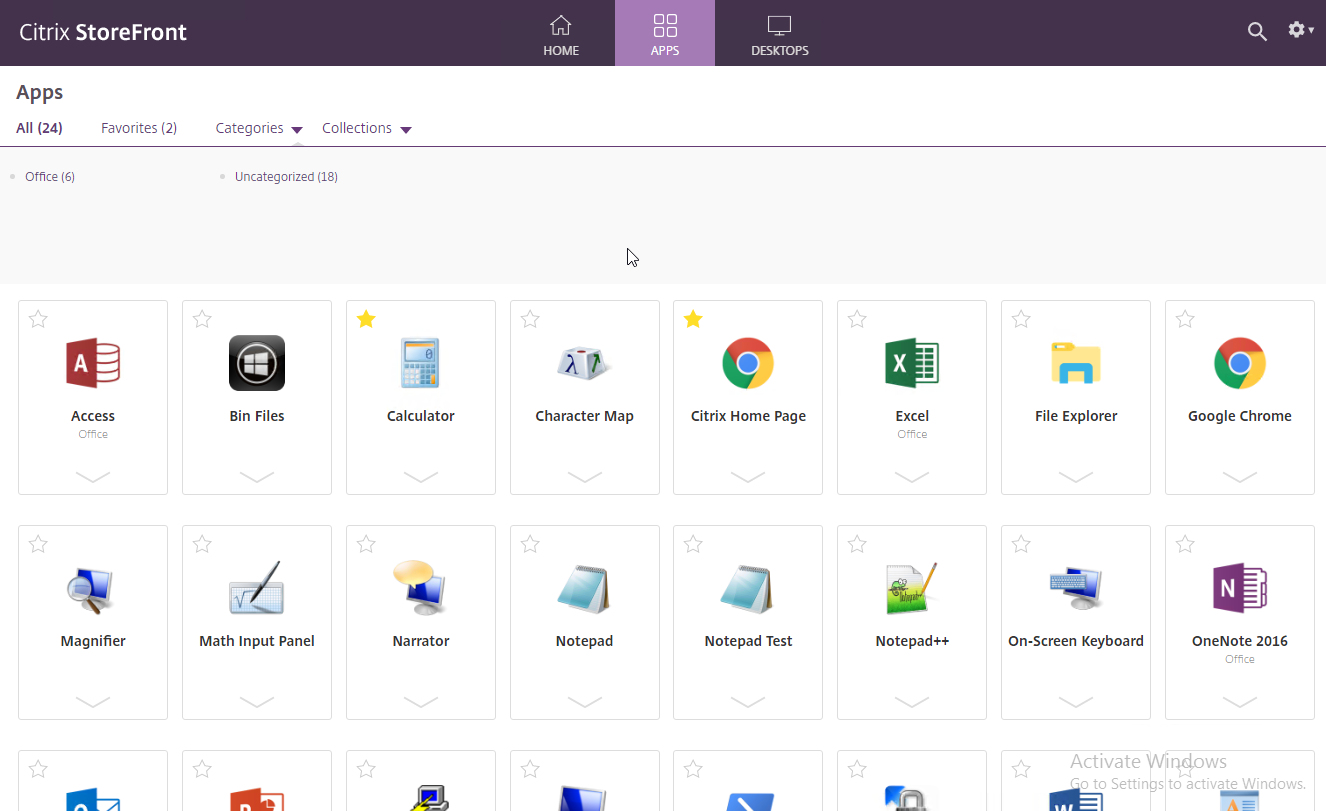Launch the Narrator app icon
Screen dimensions: 1326x811
pos(421,588)
